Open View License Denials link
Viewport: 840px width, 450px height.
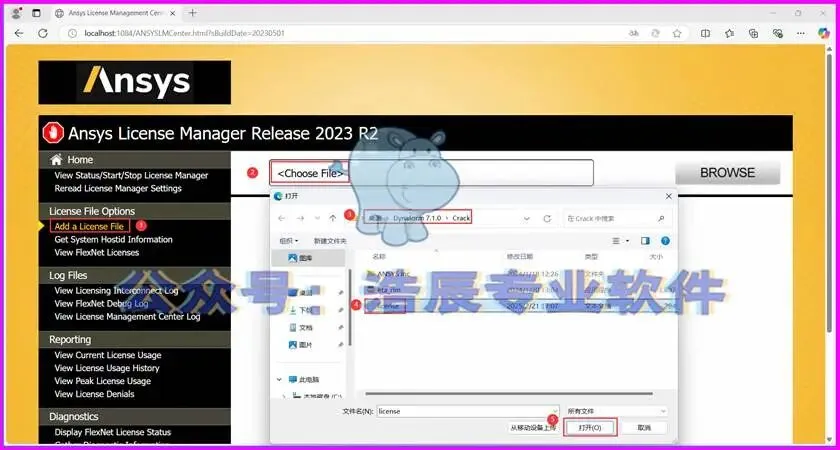tap(94, 394)
